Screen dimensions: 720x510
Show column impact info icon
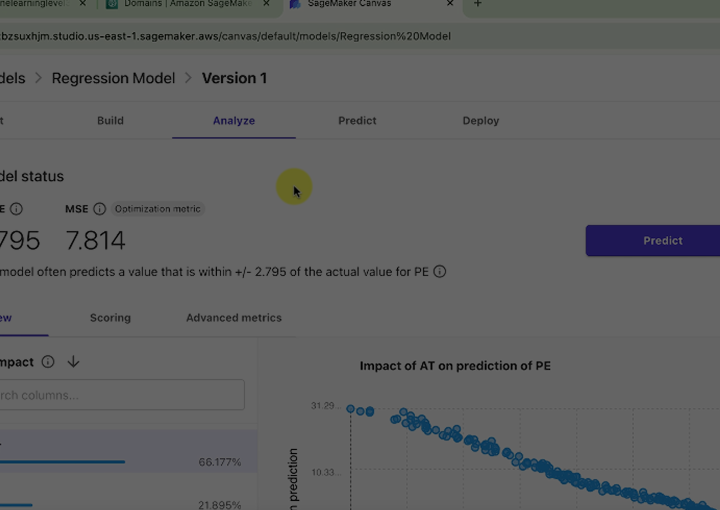pos(48,362)
